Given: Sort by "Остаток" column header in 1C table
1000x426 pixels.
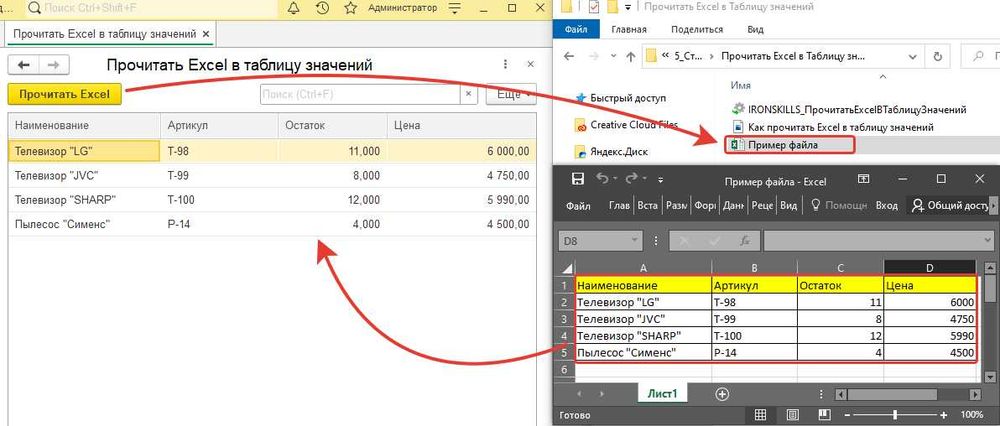Looking at the screenshot, I should point(332,125).
